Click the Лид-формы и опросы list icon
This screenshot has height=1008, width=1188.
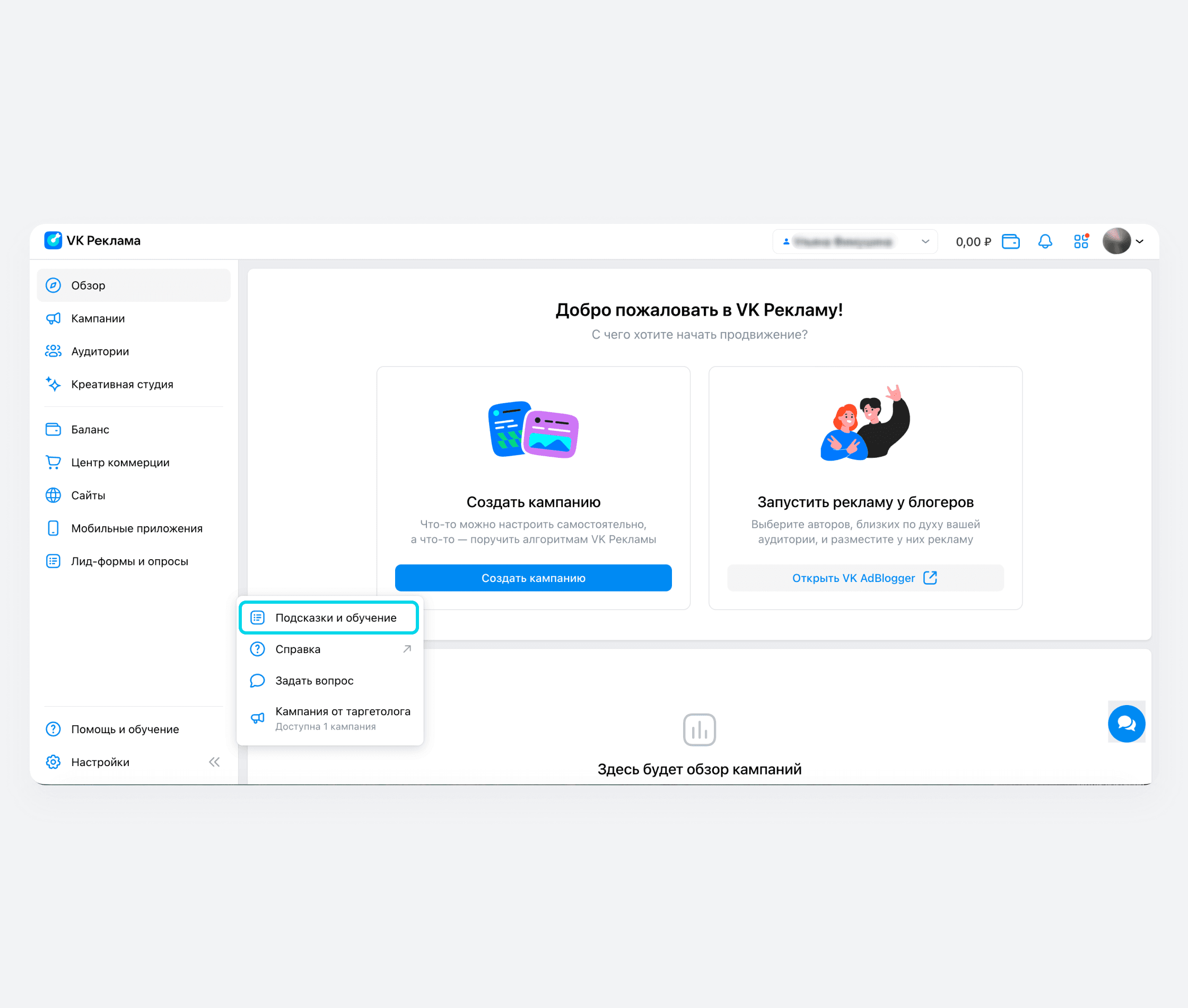53,561
